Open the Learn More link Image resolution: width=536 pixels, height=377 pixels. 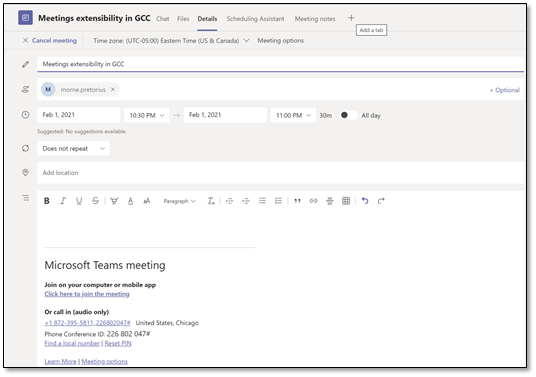[61, 361]
